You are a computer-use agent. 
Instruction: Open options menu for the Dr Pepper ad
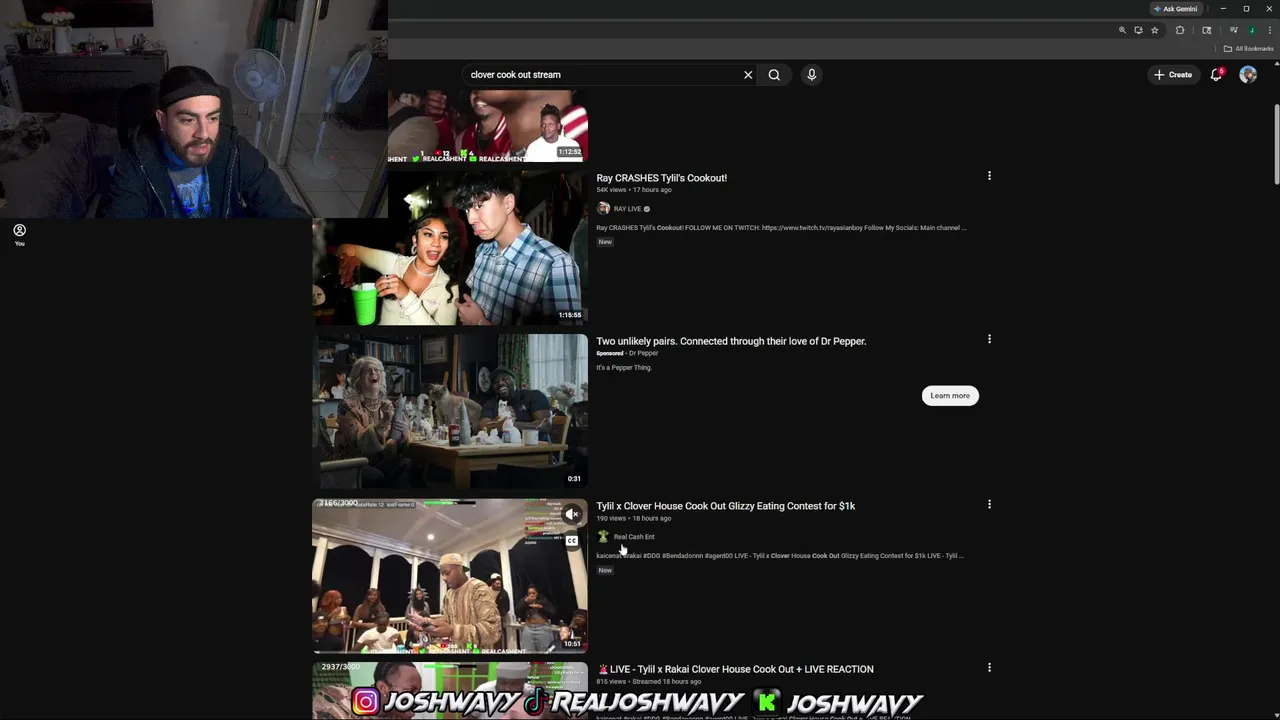point(989,339)
